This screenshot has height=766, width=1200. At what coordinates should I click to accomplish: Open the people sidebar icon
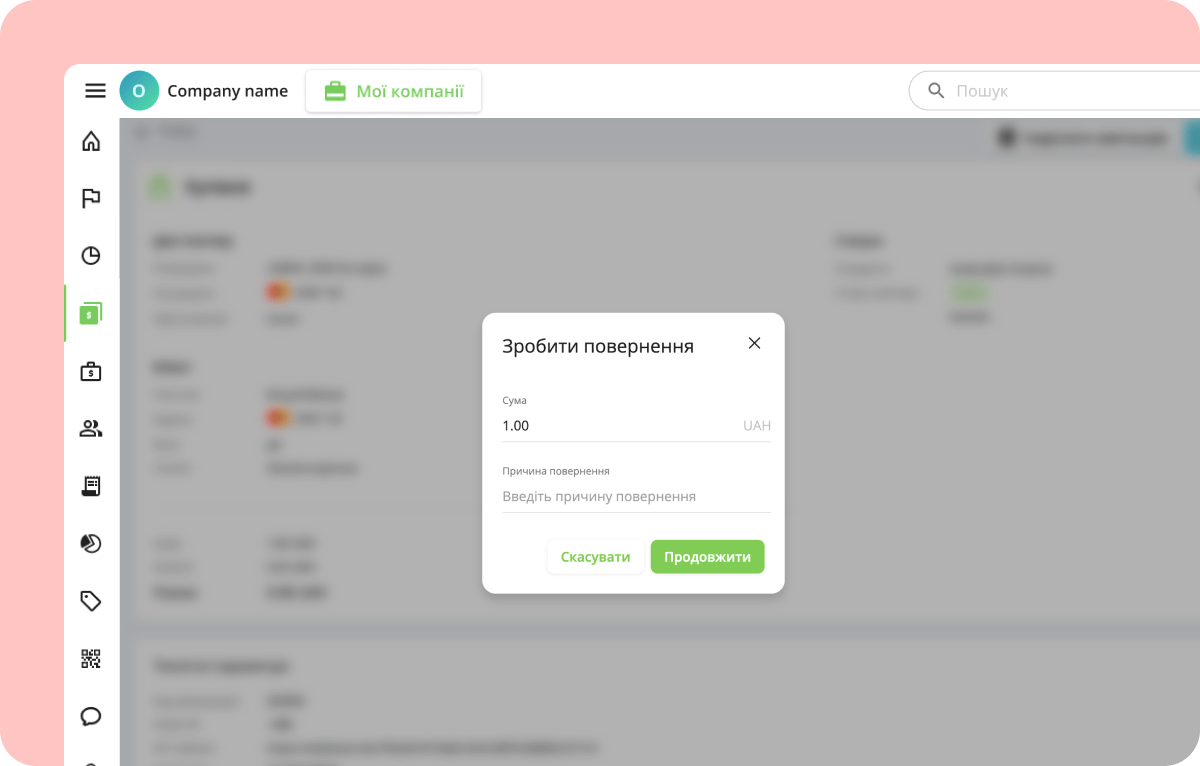[x=91, y=429]
